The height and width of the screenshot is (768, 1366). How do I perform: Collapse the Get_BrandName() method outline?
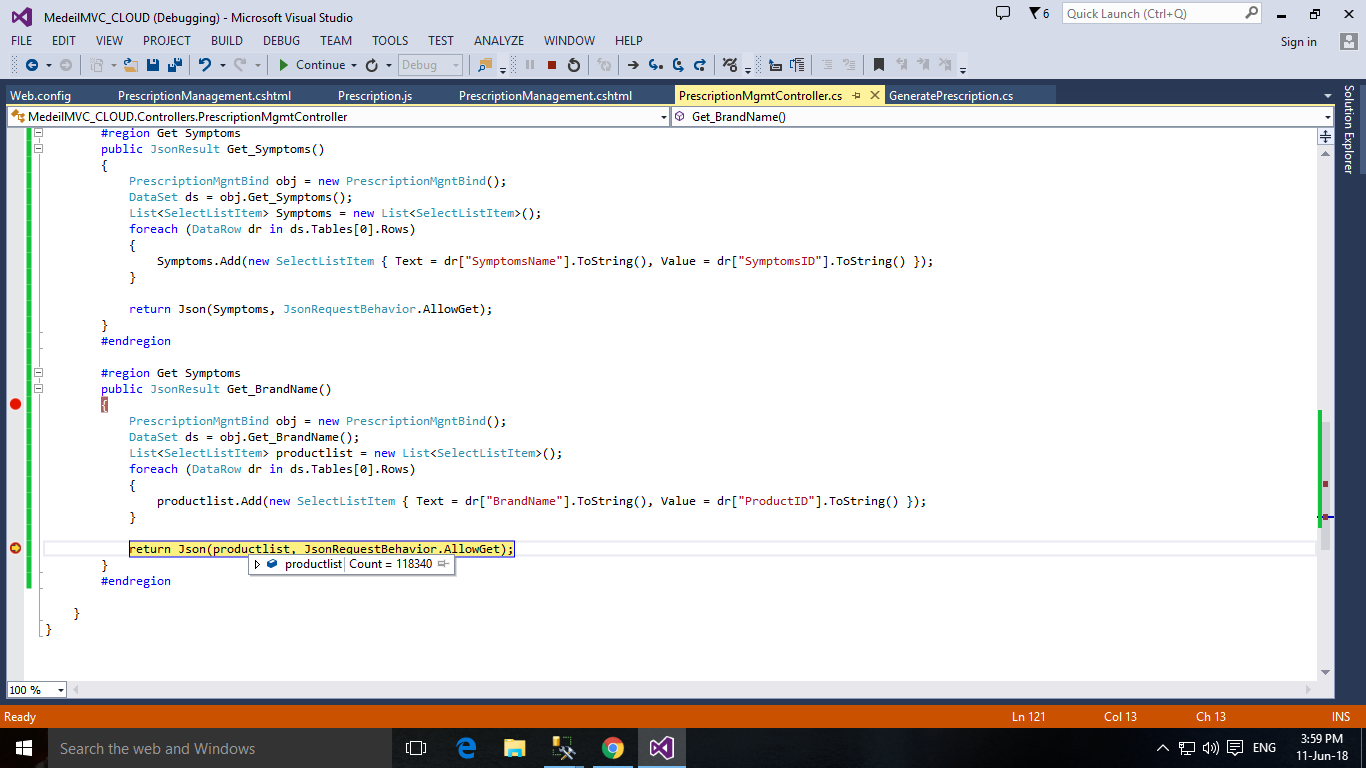(x=39, y=389)
